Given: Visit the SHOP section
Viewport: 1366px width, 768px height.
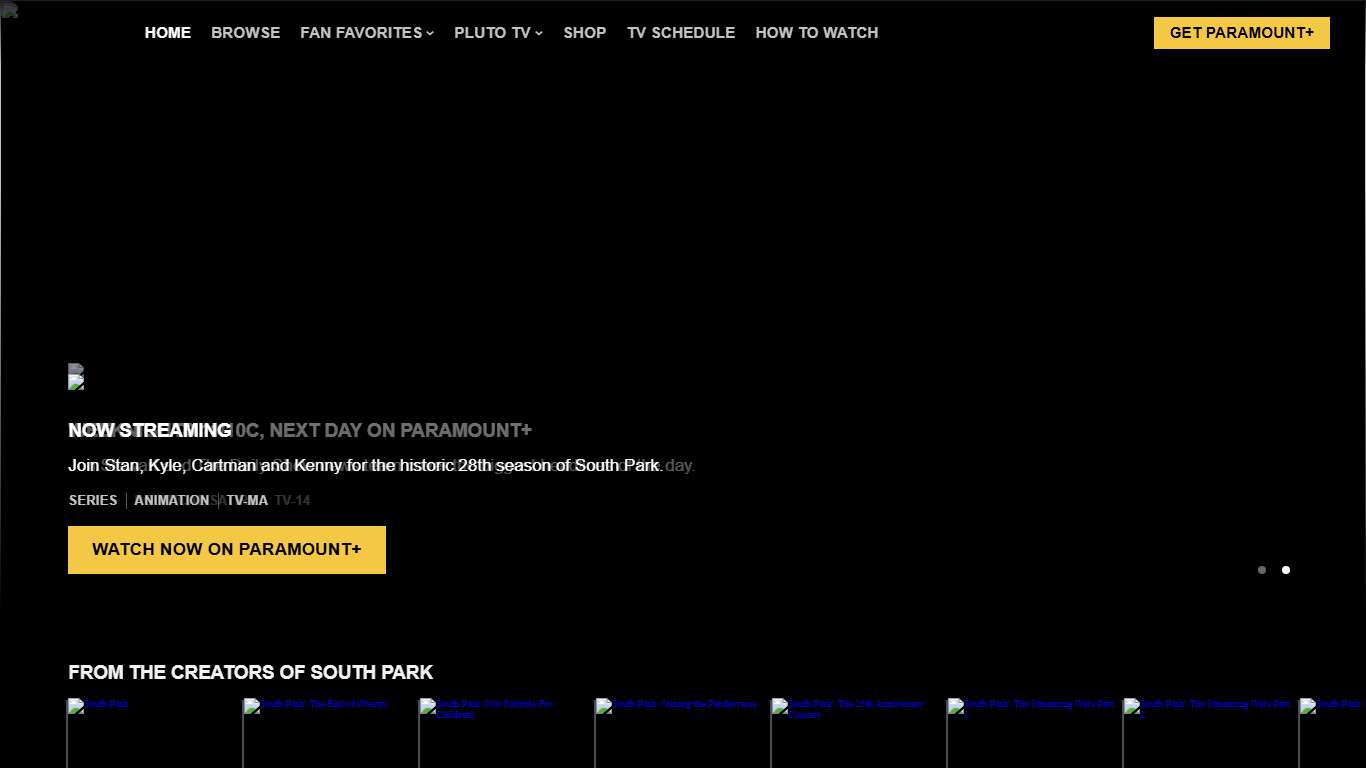Looking at the screenshot, I should [x=585, y=32].
